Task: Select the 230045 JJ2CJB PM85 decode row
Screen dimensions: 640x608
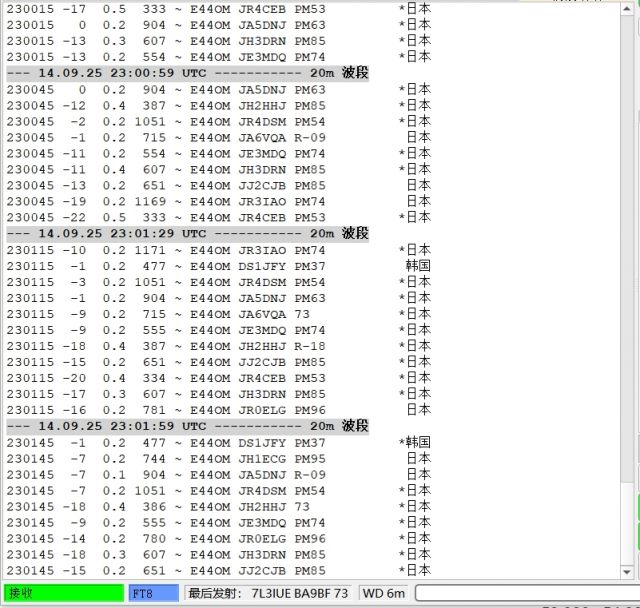Action: click(x=218, y=185)
